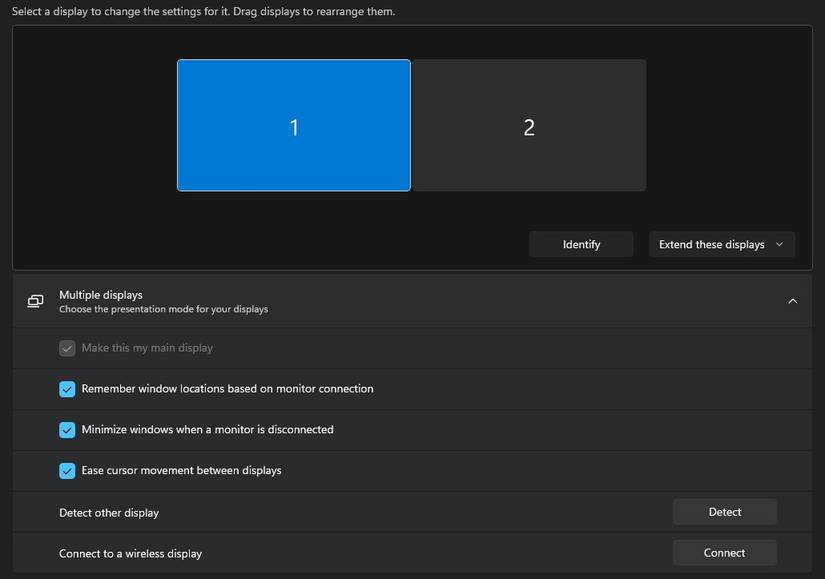This screenshot has height=579, width=825.
Task: Click the Connect to a wireless display label
Action: 130,554
